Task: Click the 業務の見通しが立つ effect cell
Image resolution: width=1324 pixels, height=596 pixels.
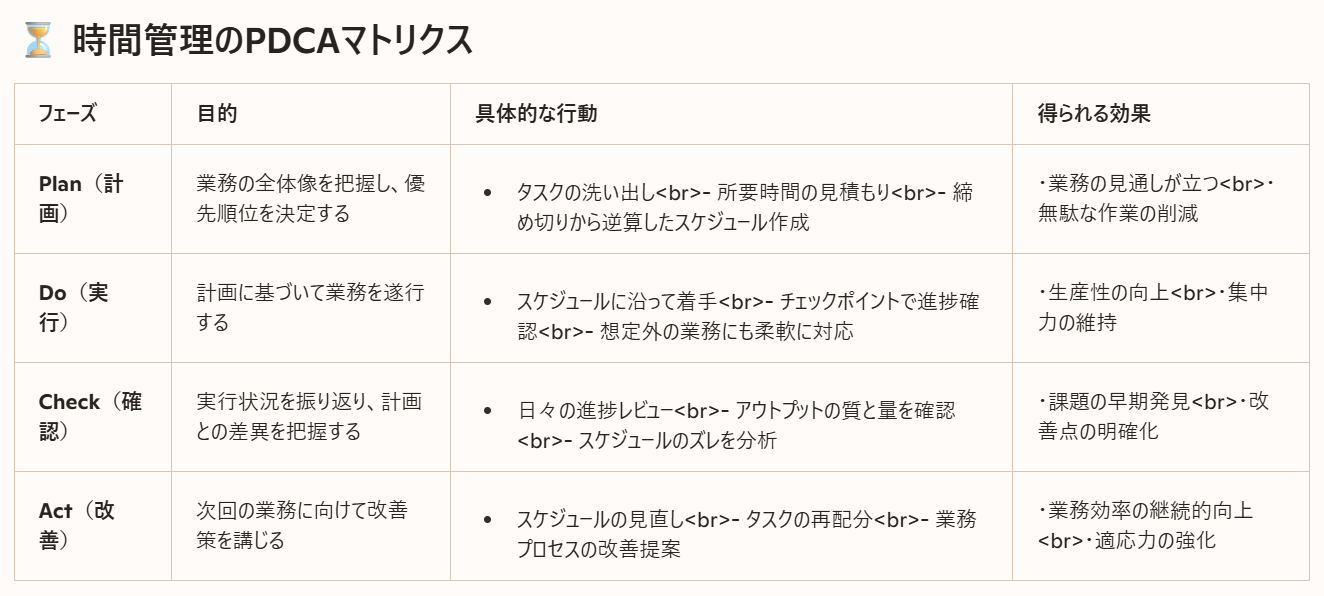Action: (x=1158, y=199)
